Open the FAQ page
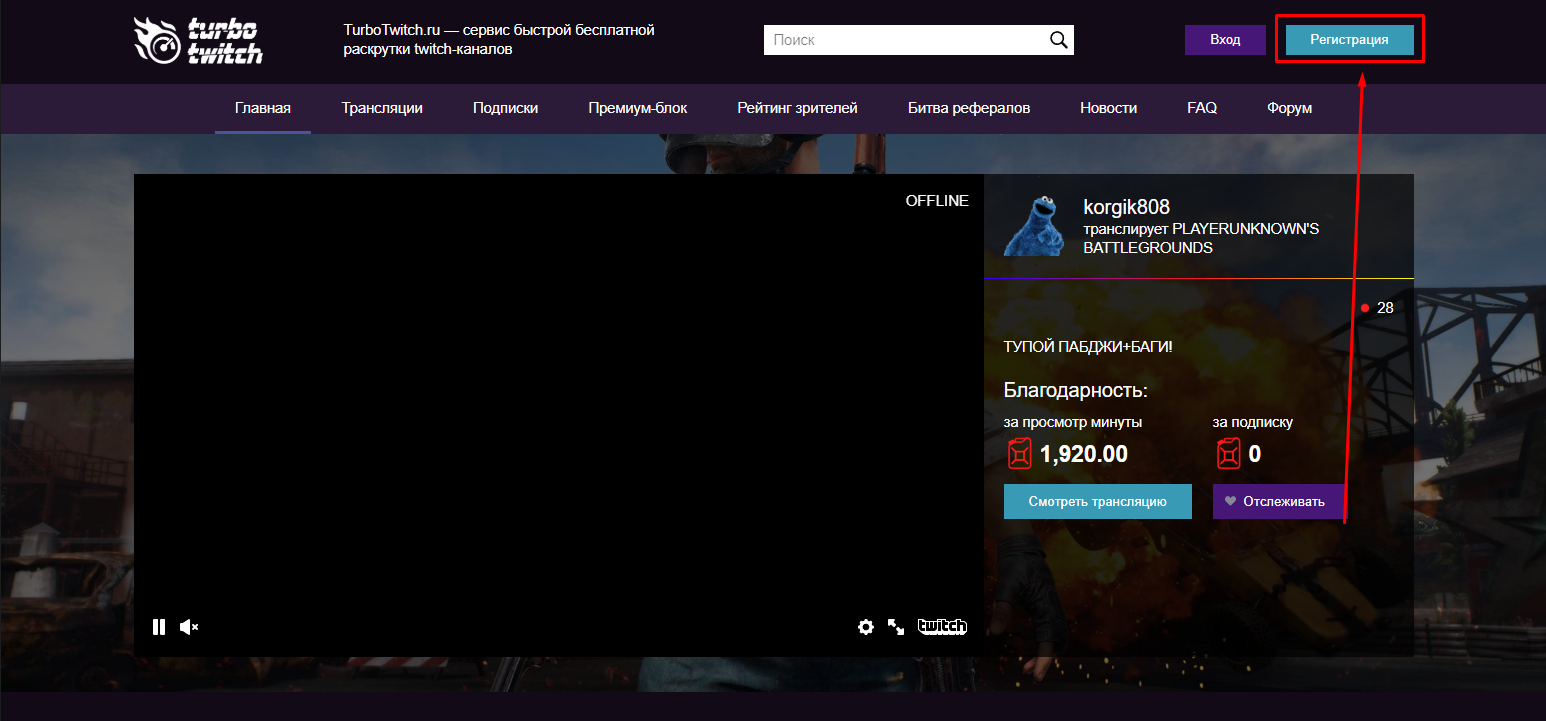 [1202, 108]
